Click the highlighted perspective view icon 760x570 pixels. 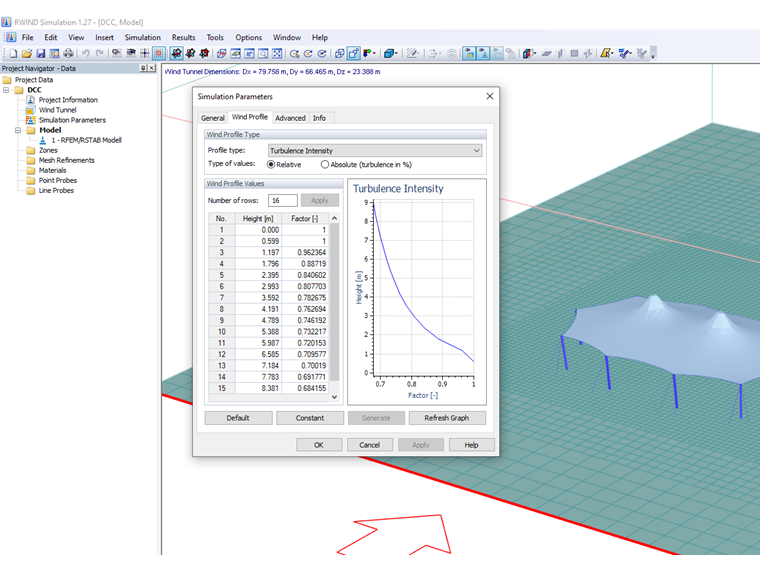[x=353, y=53]
